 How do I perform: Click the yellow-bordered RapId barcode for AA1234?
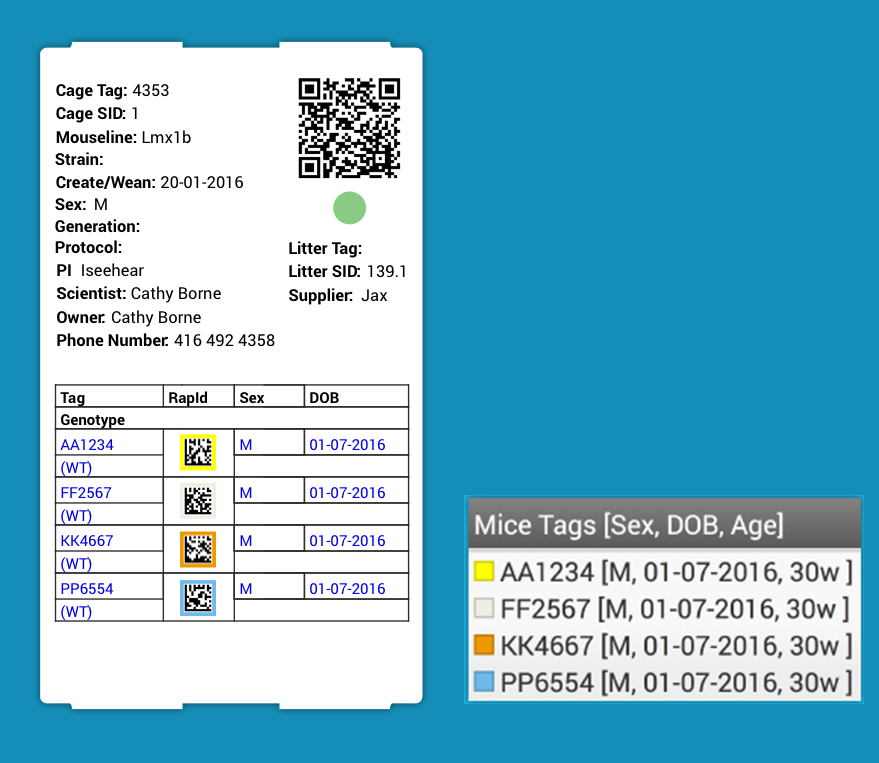click(x=198, y=453)
